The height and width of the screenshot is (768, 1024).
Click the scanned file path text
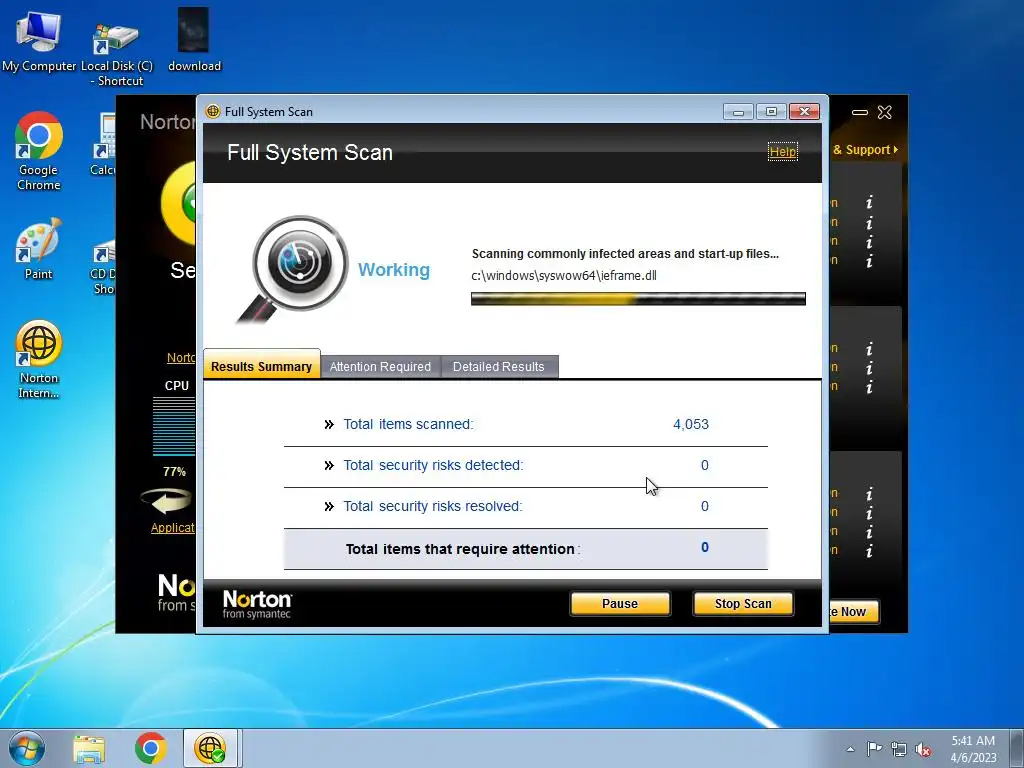tap(564, 276)
